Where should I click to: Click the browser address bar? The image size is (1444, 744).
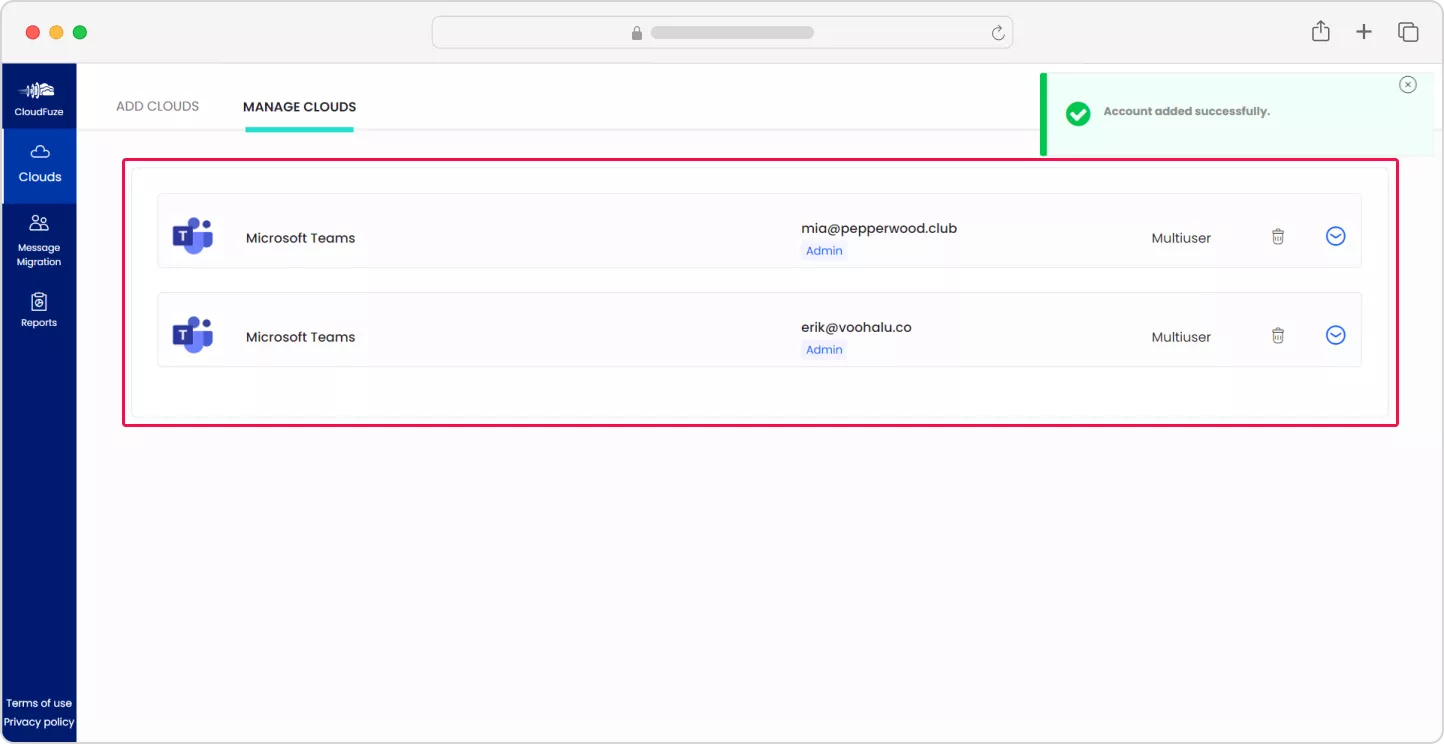pos(722,32)
